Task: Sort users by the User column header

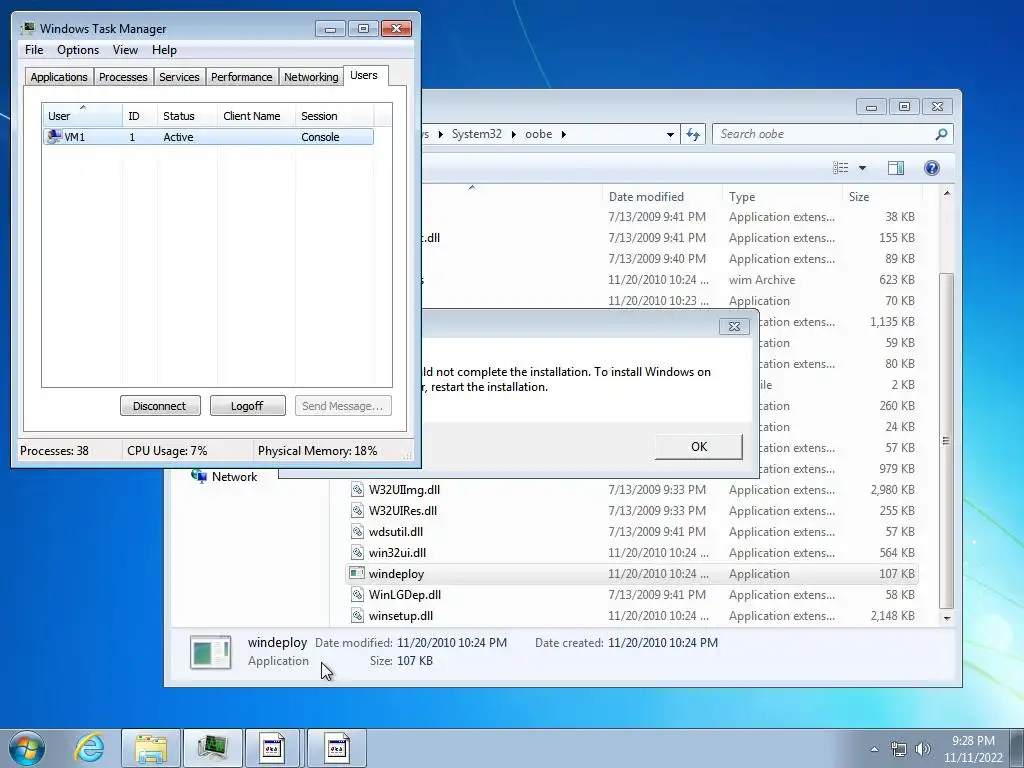Action: click(82, 116)
